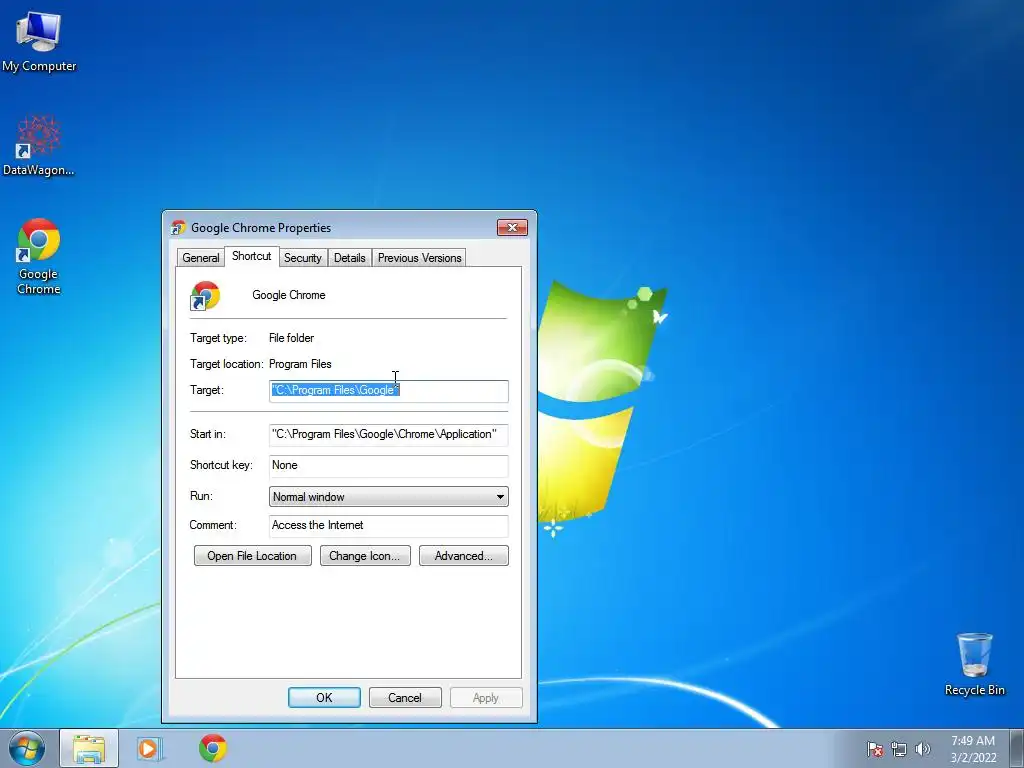The width and height of the screenshot is (1024, 768).
Task: Open the network status tray icon
Action: pos(899,749)
